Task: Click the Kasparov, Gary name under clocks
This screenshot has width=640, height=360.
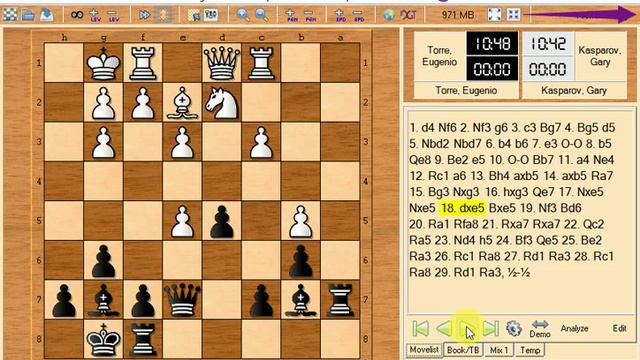Action: point(573,90)
